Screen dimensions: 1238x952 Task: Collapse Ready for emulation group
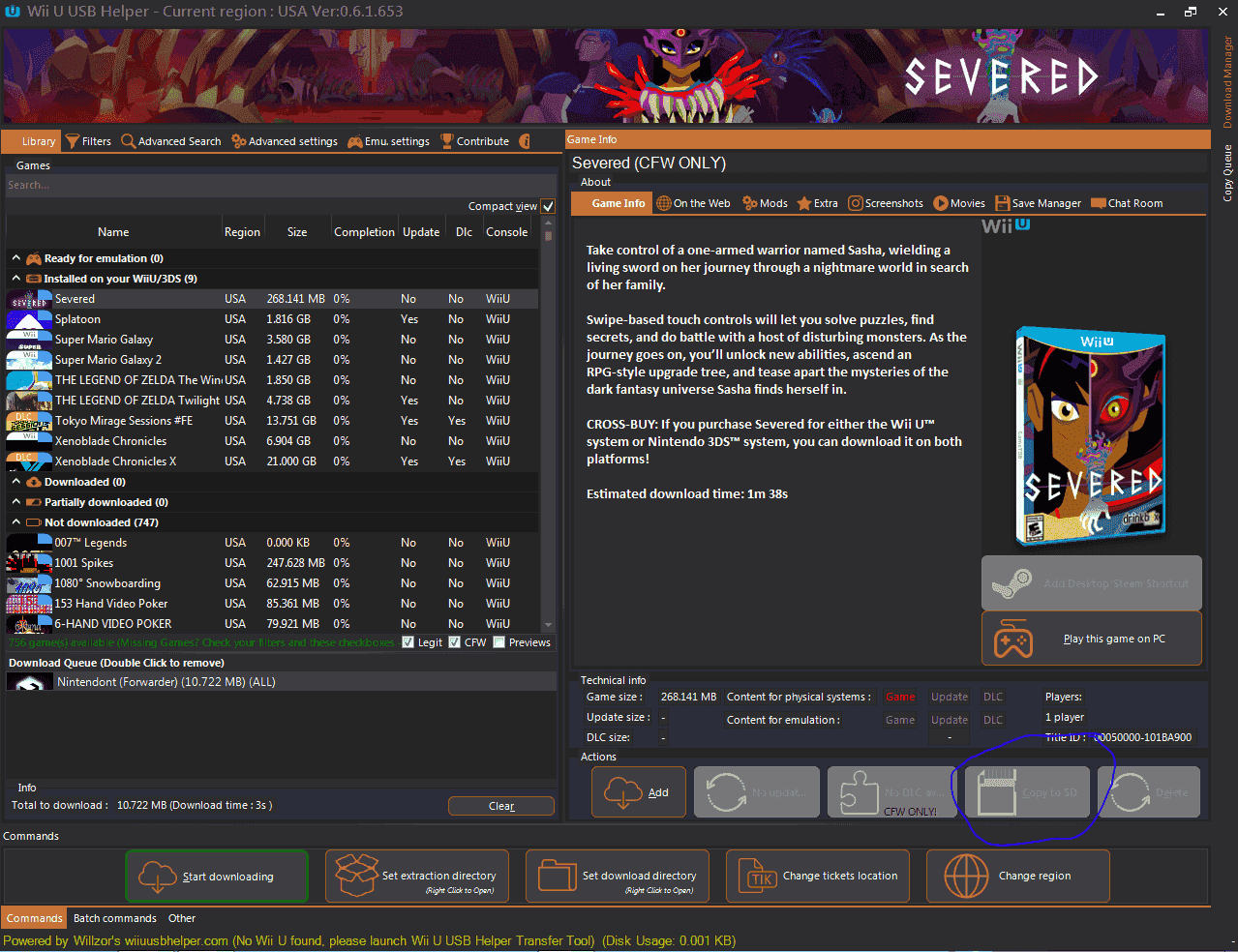[16, 258]
